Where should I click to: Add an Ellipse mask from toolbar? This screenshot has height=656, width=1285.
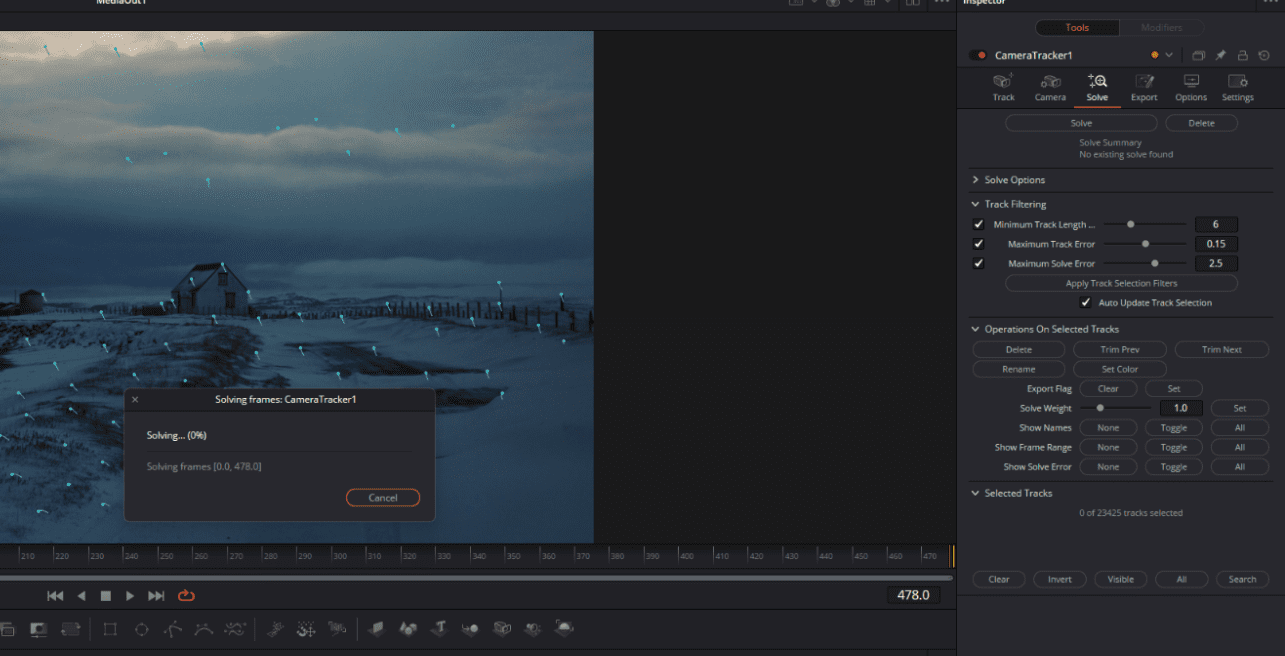click(142, 629)
